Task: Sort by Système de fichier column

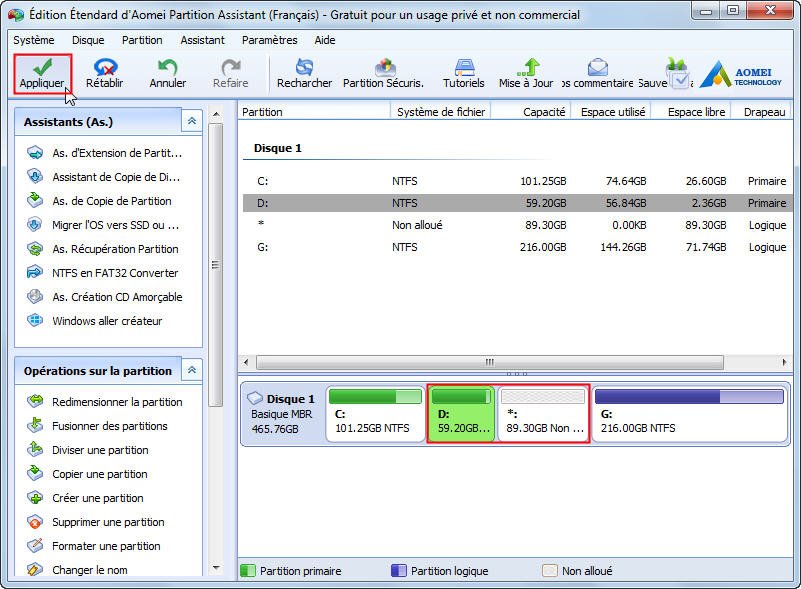Action: pyautogui.click(x=441, y=112)
